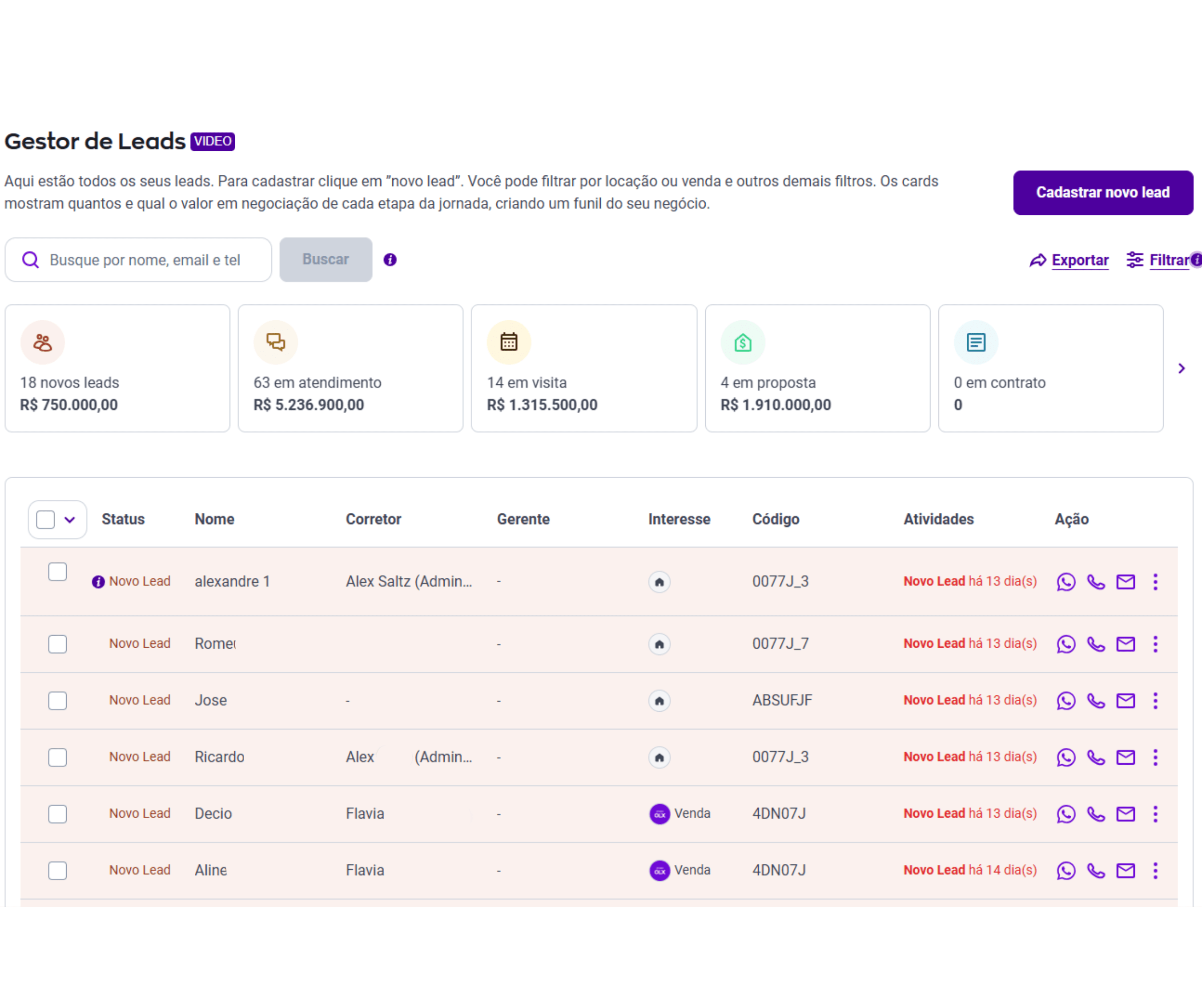This screenshot has width=1202, height=1008.
Task: Select checkbox for alexandre 1 lead
Action: click(57, 572)
